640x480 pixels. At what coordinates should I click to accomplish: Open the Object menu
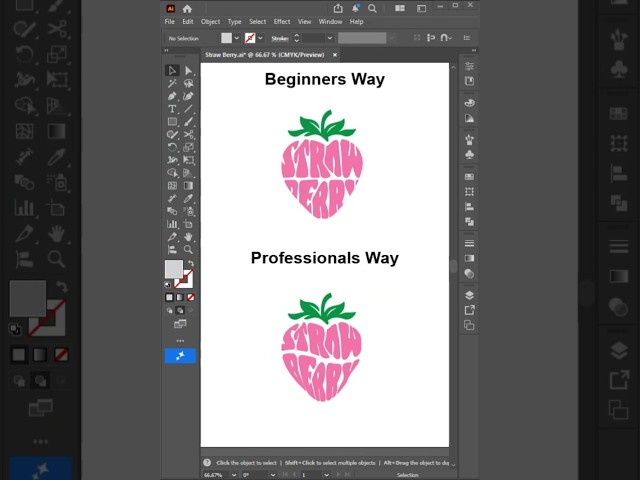point(210,22)
